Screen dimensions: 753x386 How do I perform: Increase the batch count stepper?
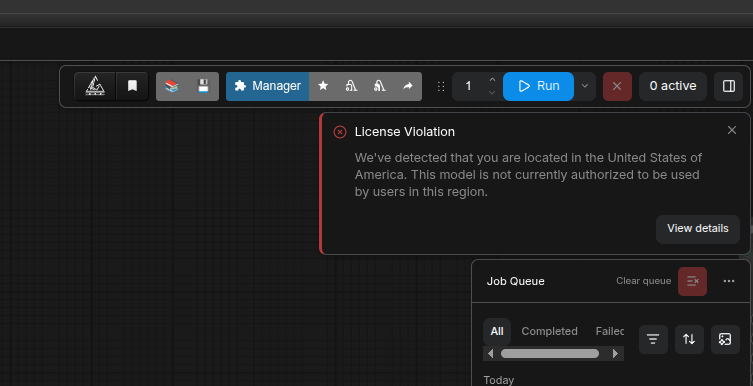coord(492,80)
